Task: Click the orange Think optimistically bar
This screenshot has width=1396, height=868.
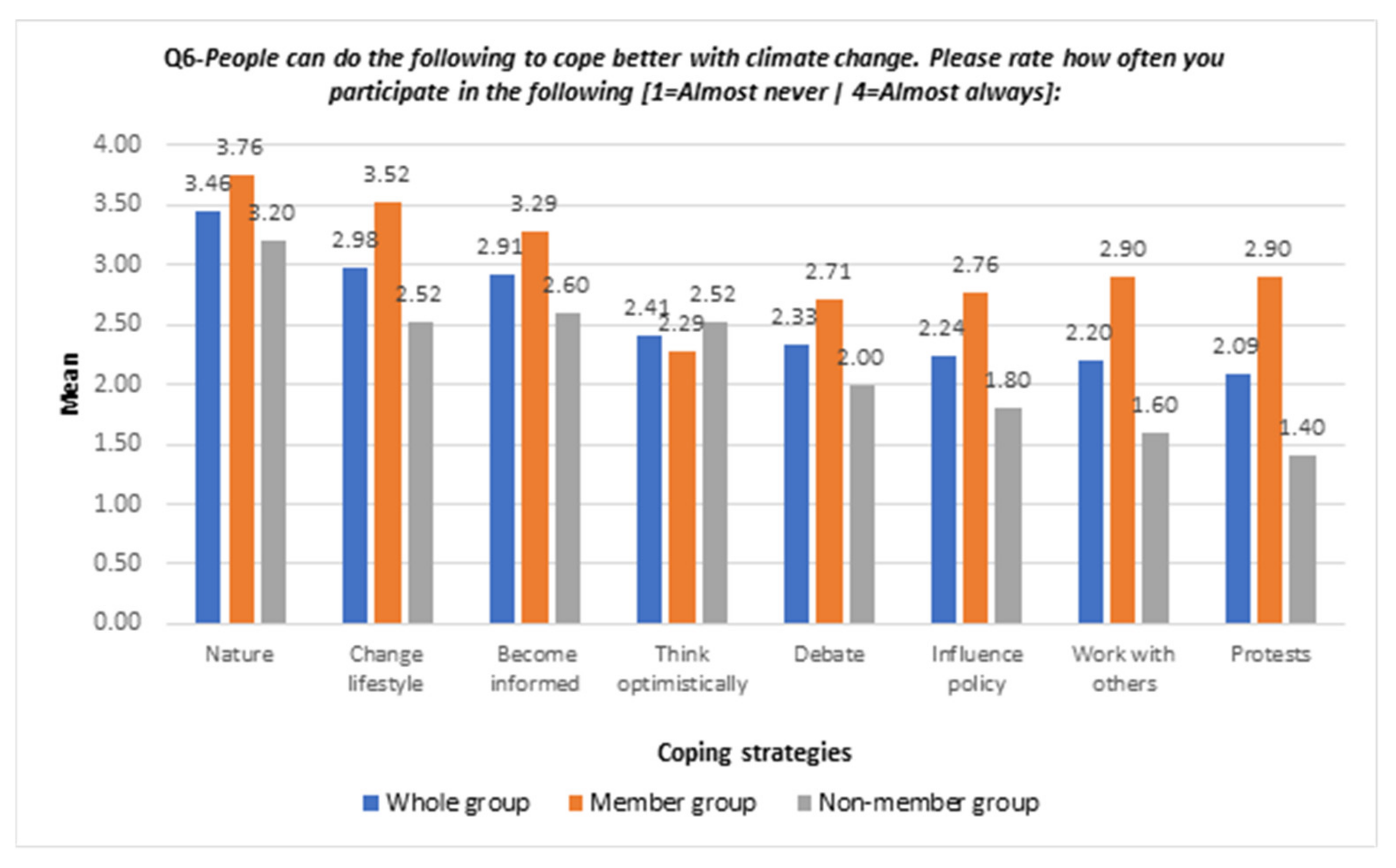Action: 682,487
